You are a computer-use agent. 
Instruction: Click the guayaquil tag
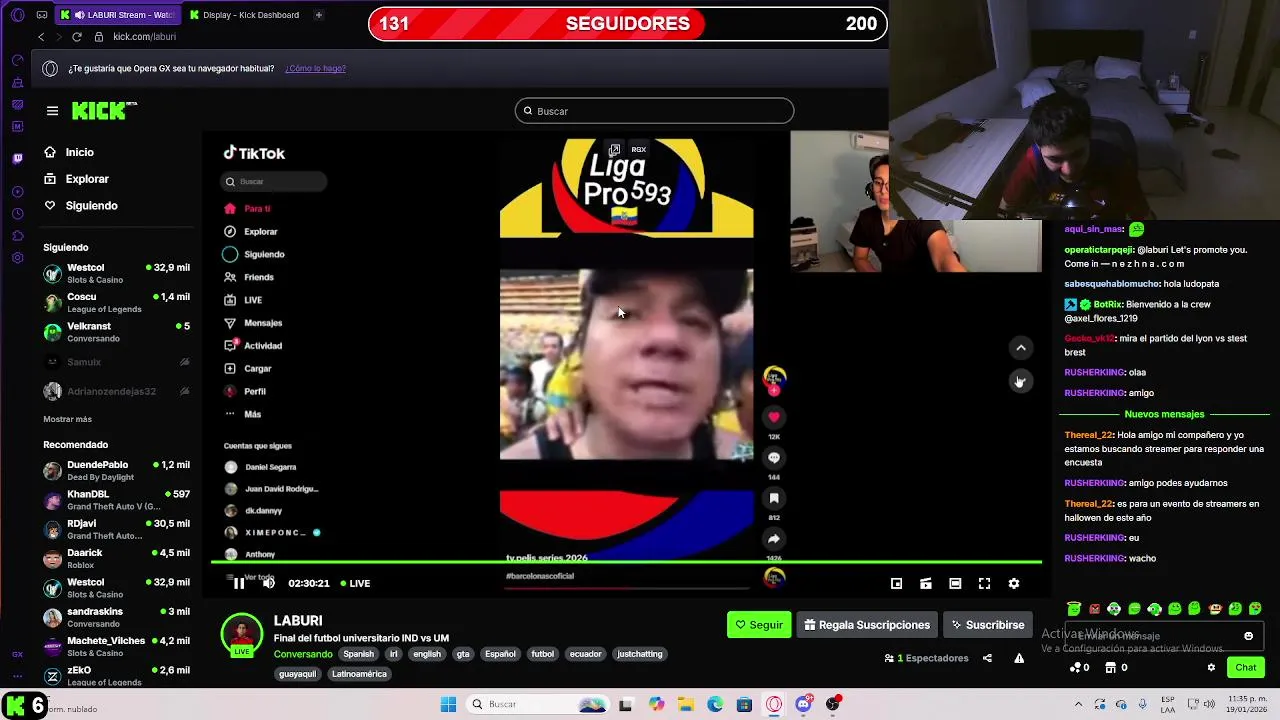tap(298, 674)
